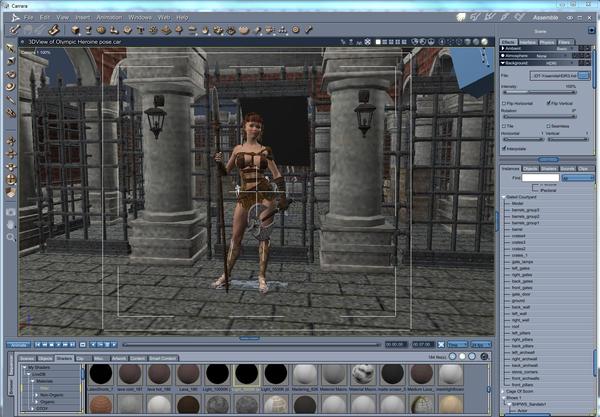Click the Rotation slider
This screenshot has width=600, height=417.
[540, 117]
